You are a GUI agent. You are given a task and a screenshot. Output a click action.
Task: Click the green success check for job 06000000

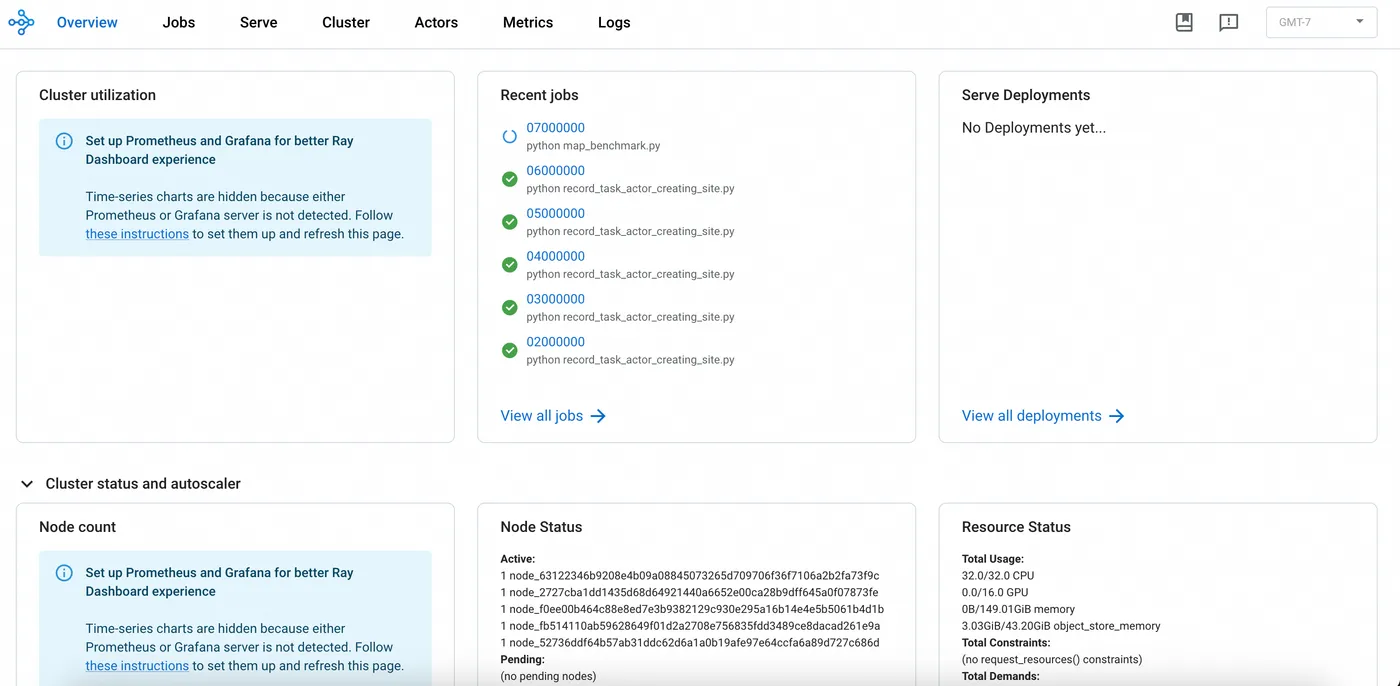509,179
